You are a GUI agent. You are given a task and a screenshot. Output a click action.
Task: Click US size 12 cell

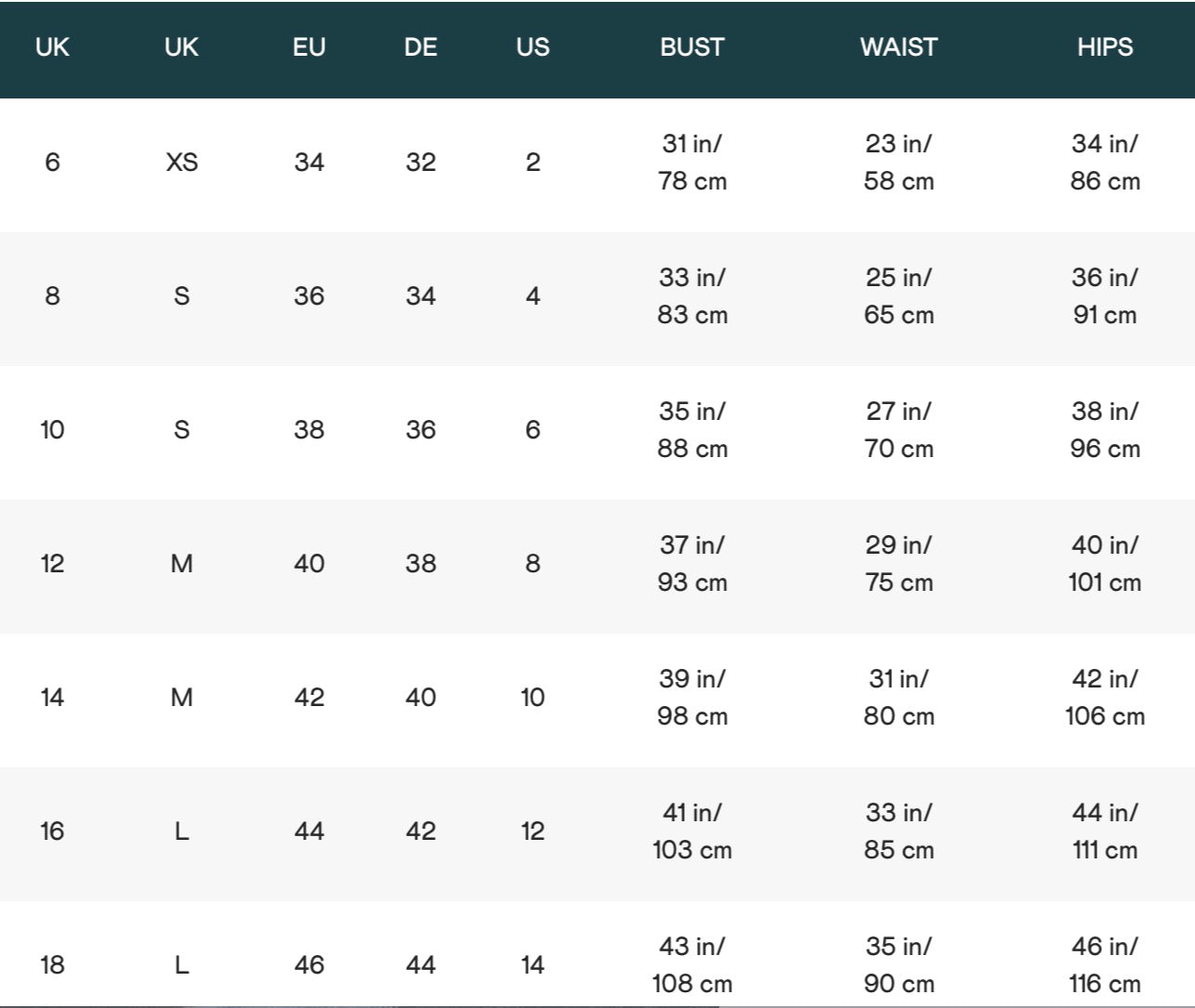click(532, 831)
